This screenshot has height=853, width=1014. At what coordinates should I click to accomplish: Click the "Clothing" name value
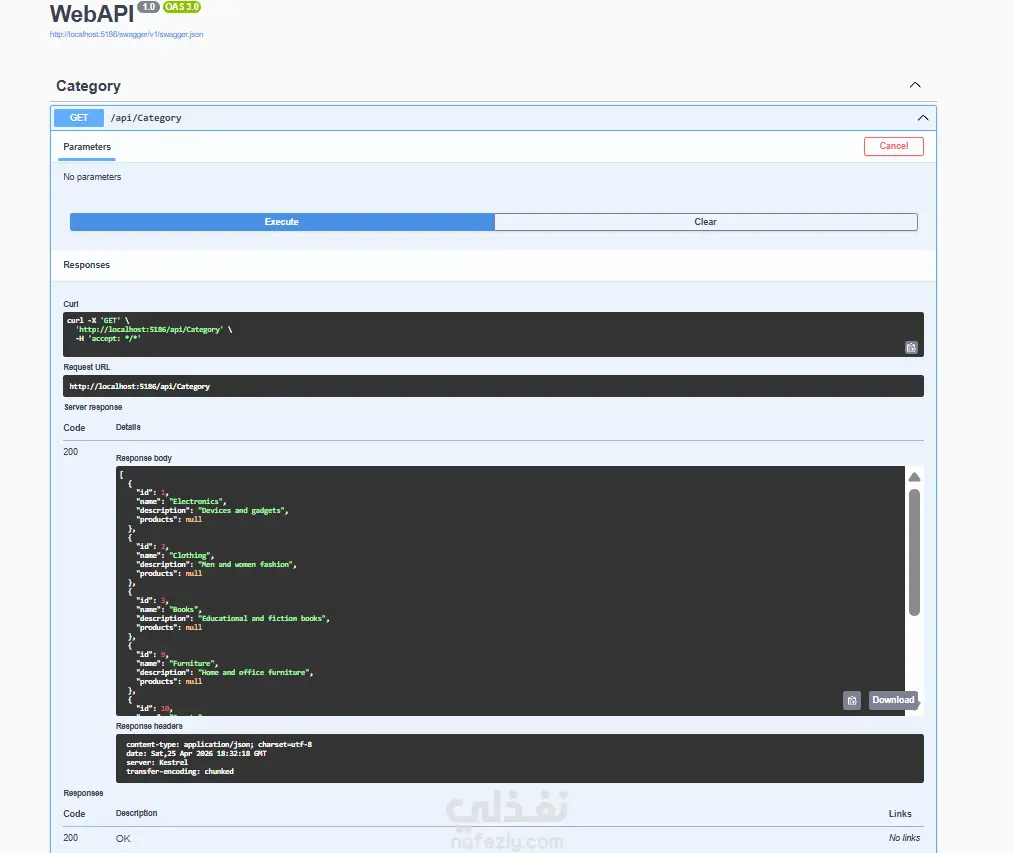click(189, 556)
